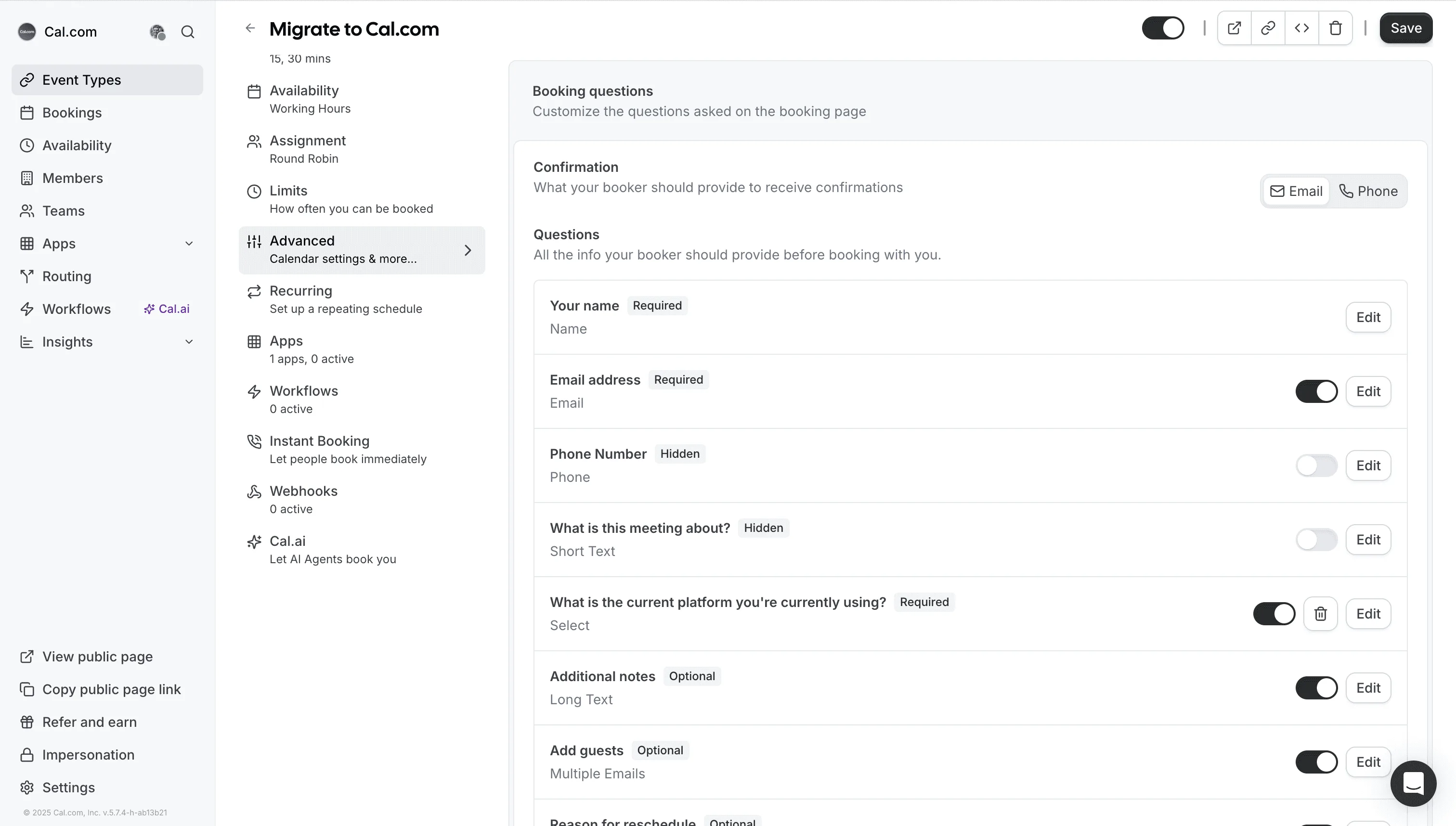Open the Instant Booking tab

coord(362,450)
